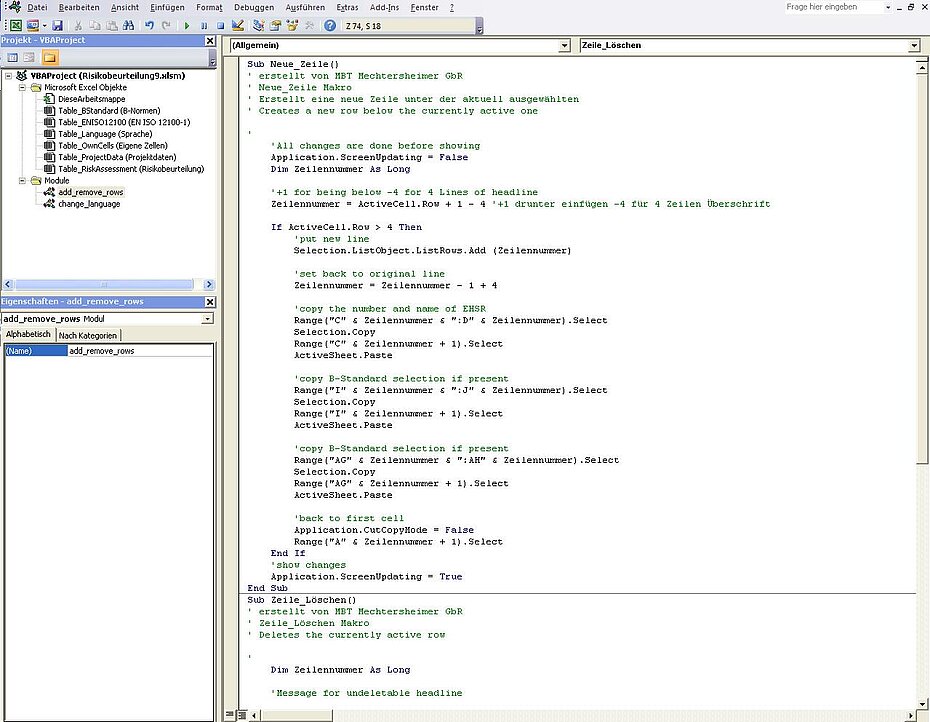The image size is (930, 722).
Task: Click the View Object icon in Project panel
Action: 29,58
